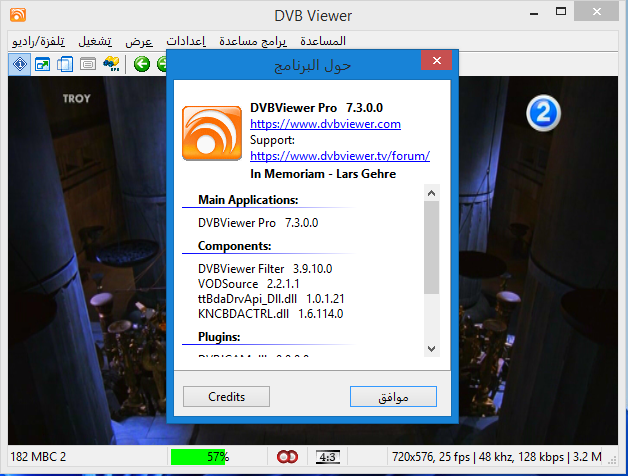Click the overlapping windows toolbar icon
Screen dimensions: 628x476
(65, 64)
